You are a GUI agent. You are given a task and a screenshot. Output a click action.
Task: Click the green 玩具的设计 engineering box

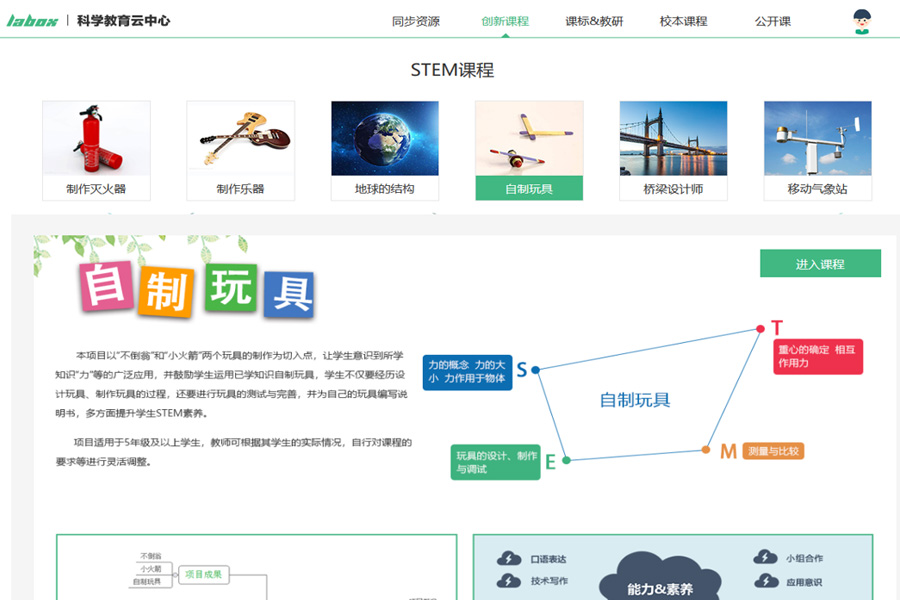coord(495,462)
